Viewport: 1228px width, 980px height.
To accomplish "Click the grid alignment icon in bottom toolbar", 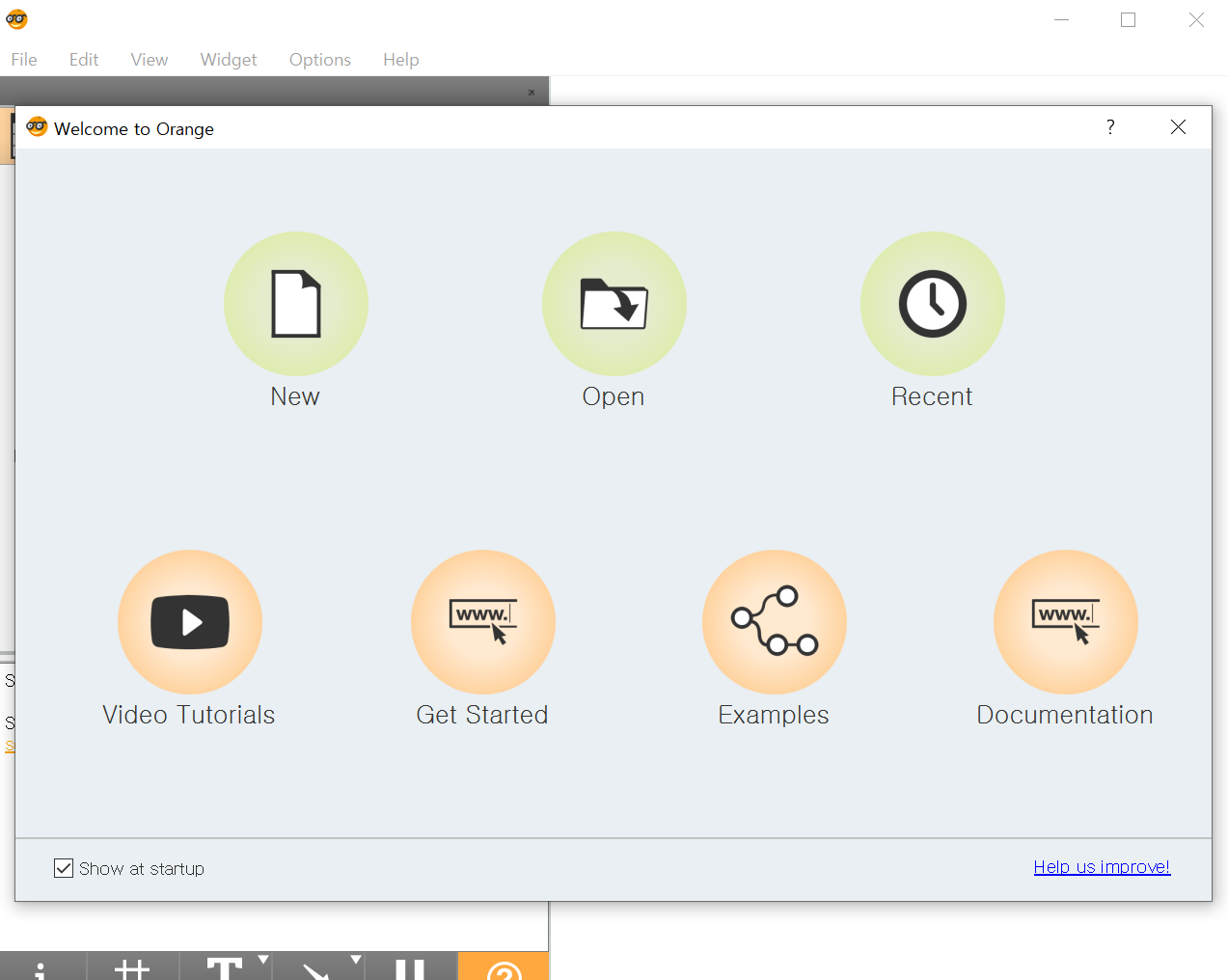I will click(132, 968).
